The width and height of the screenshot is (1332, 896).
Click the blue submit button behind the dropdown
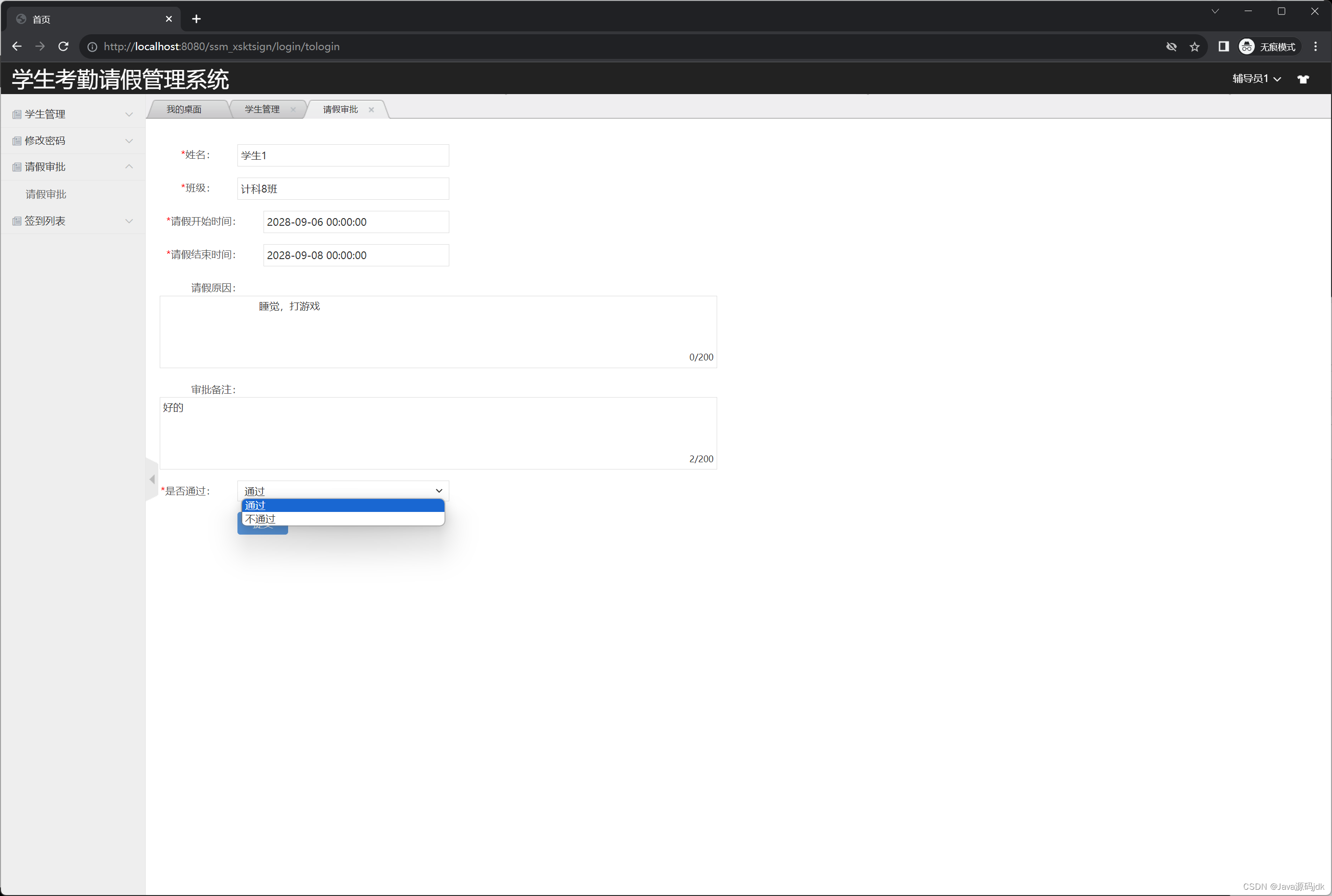click(x=262, y=530)
